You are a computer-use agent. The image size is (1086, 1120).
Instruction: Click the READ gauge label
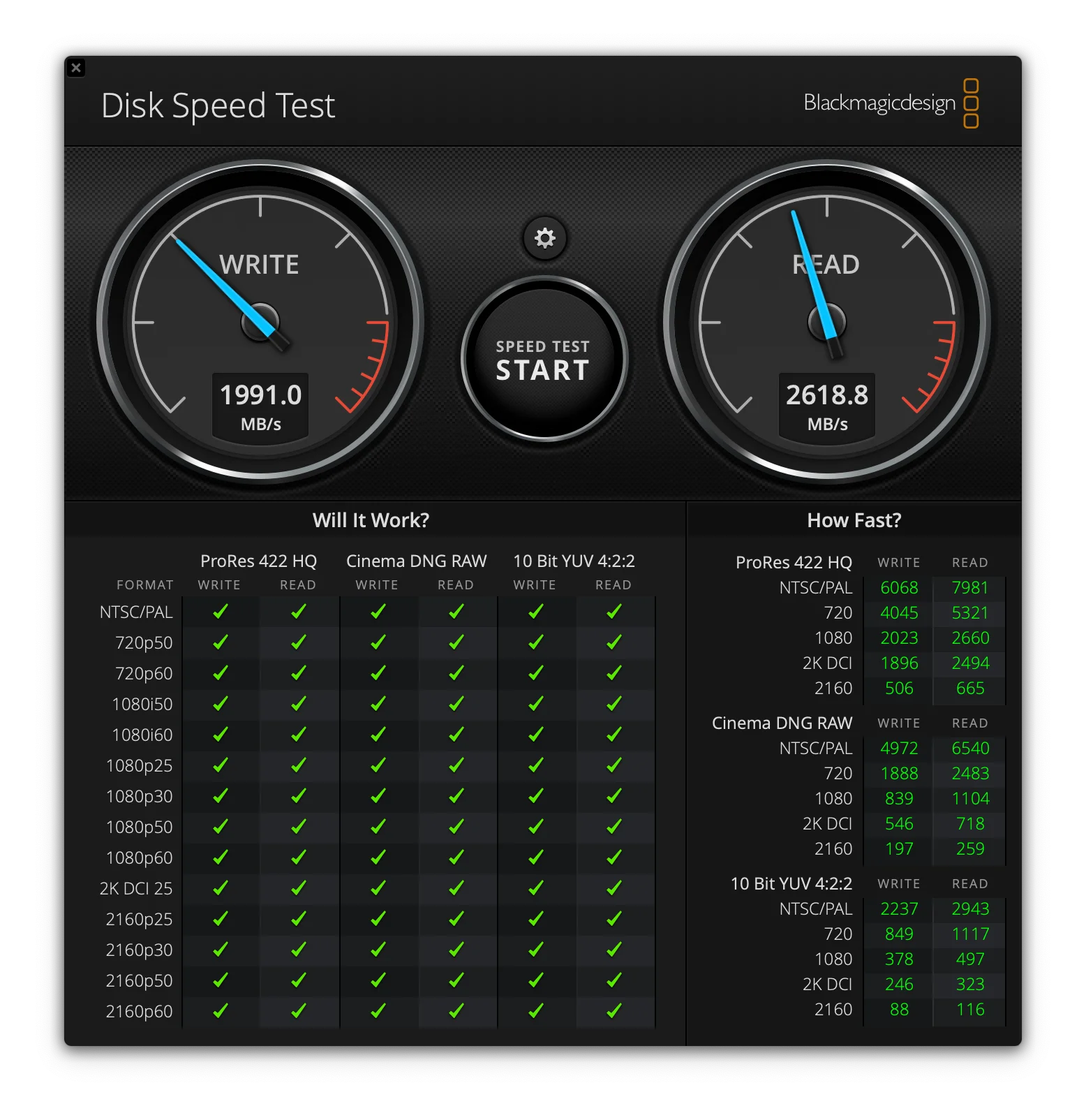click(826, 265)
